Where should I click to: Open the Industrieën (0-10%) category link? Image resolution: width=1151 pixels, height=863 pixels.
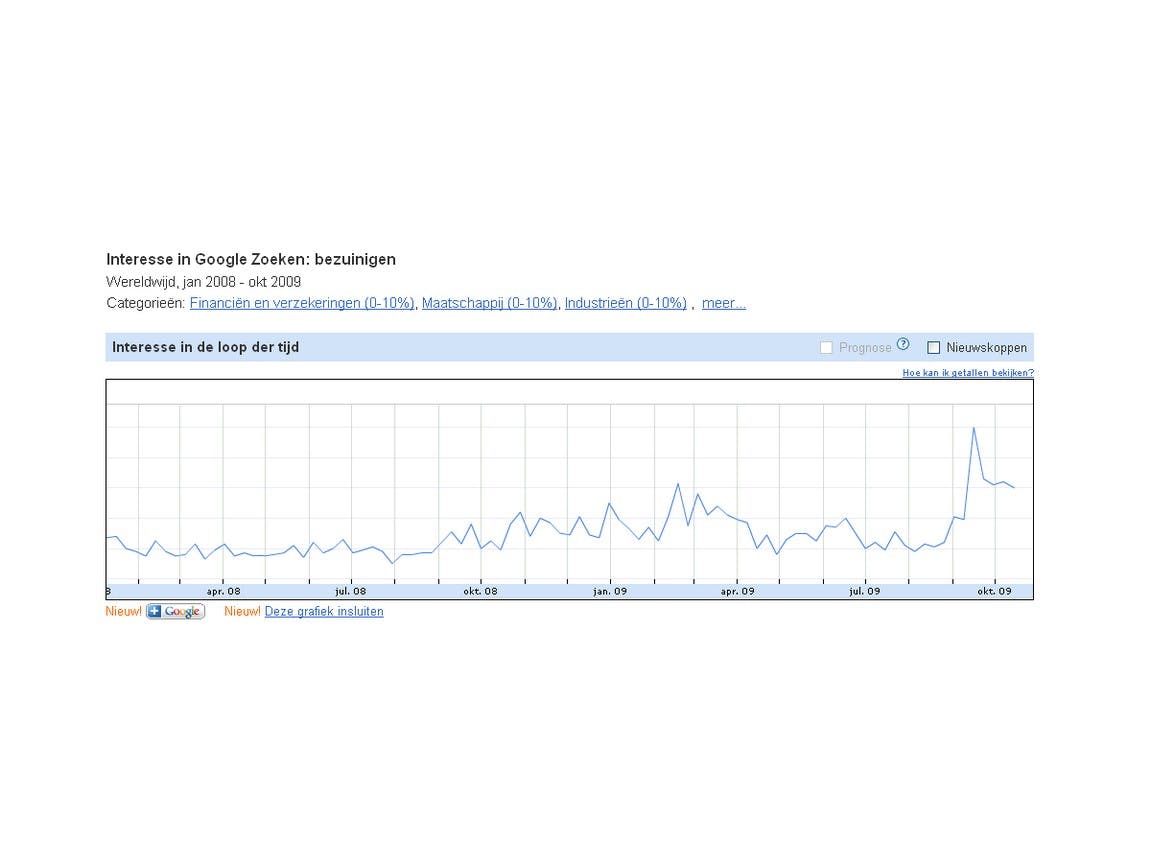point(625,303)
